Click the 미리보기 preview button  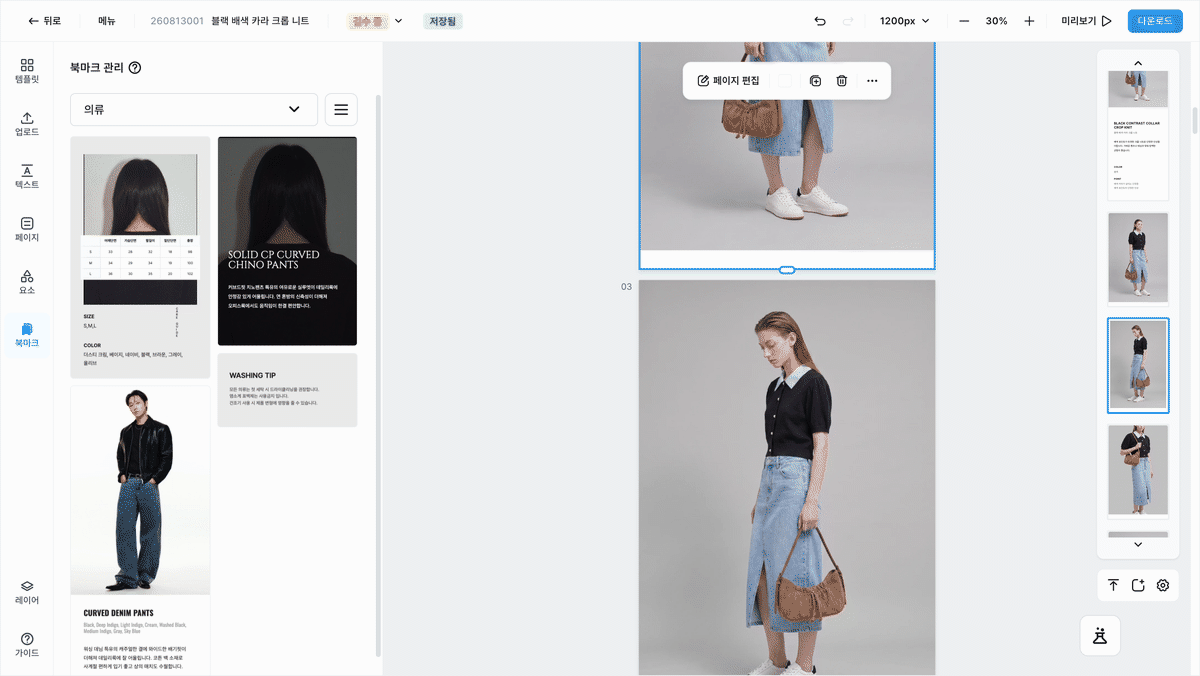click(x=1087, y=21)
